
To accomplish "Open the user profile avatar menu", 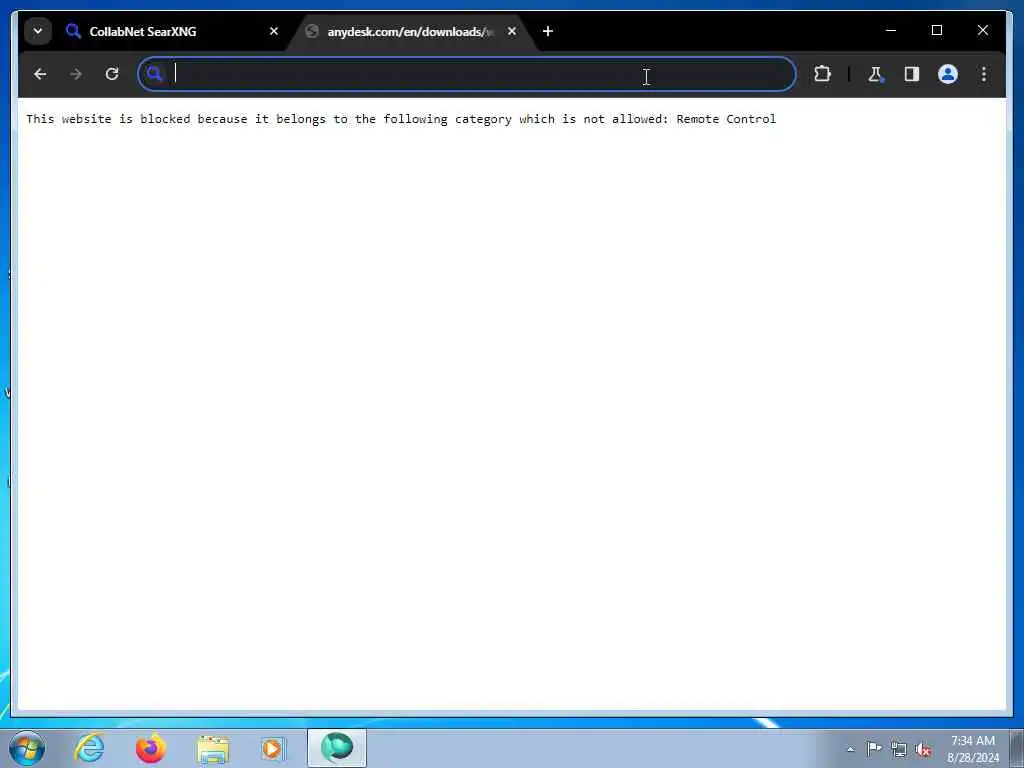I will (x=948, y=74).
